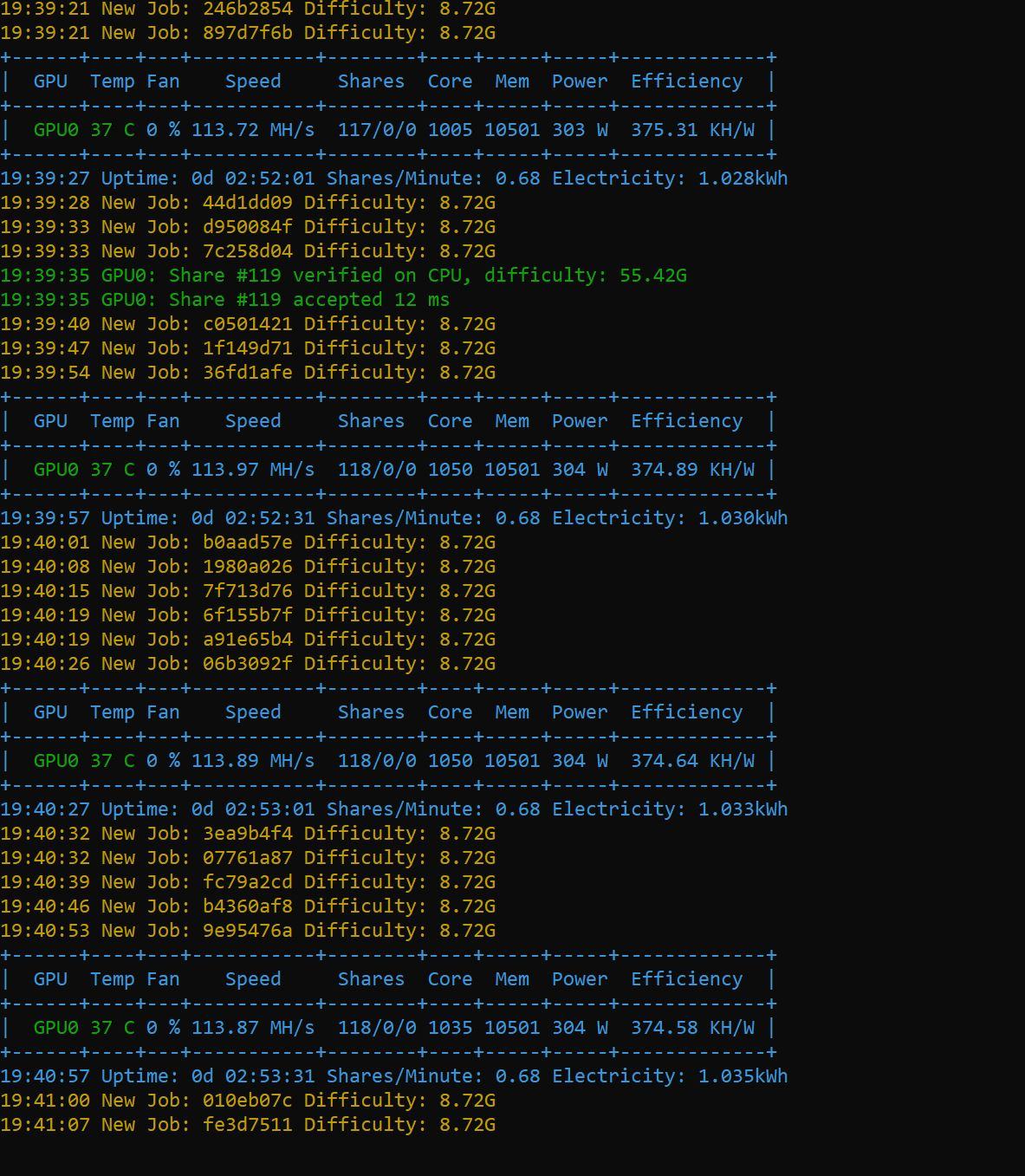Select New Job fc79a2cd line
Image resolution: width=1025 pixels, height=1176 pixels.
tap(248, 882)
